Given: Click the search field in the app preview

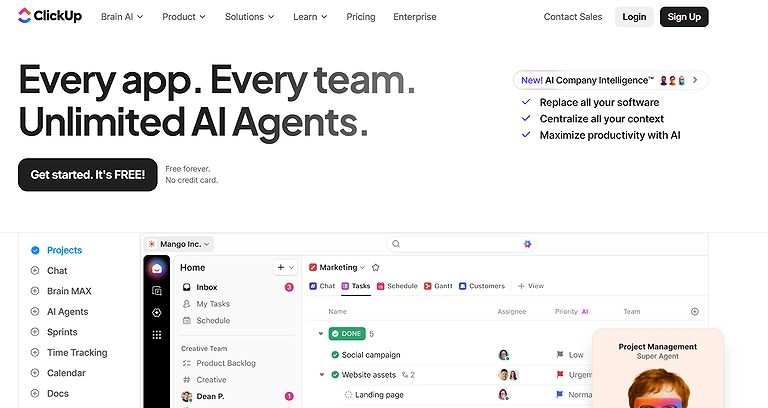Looking at the screenshot, I should pos(461,244).
